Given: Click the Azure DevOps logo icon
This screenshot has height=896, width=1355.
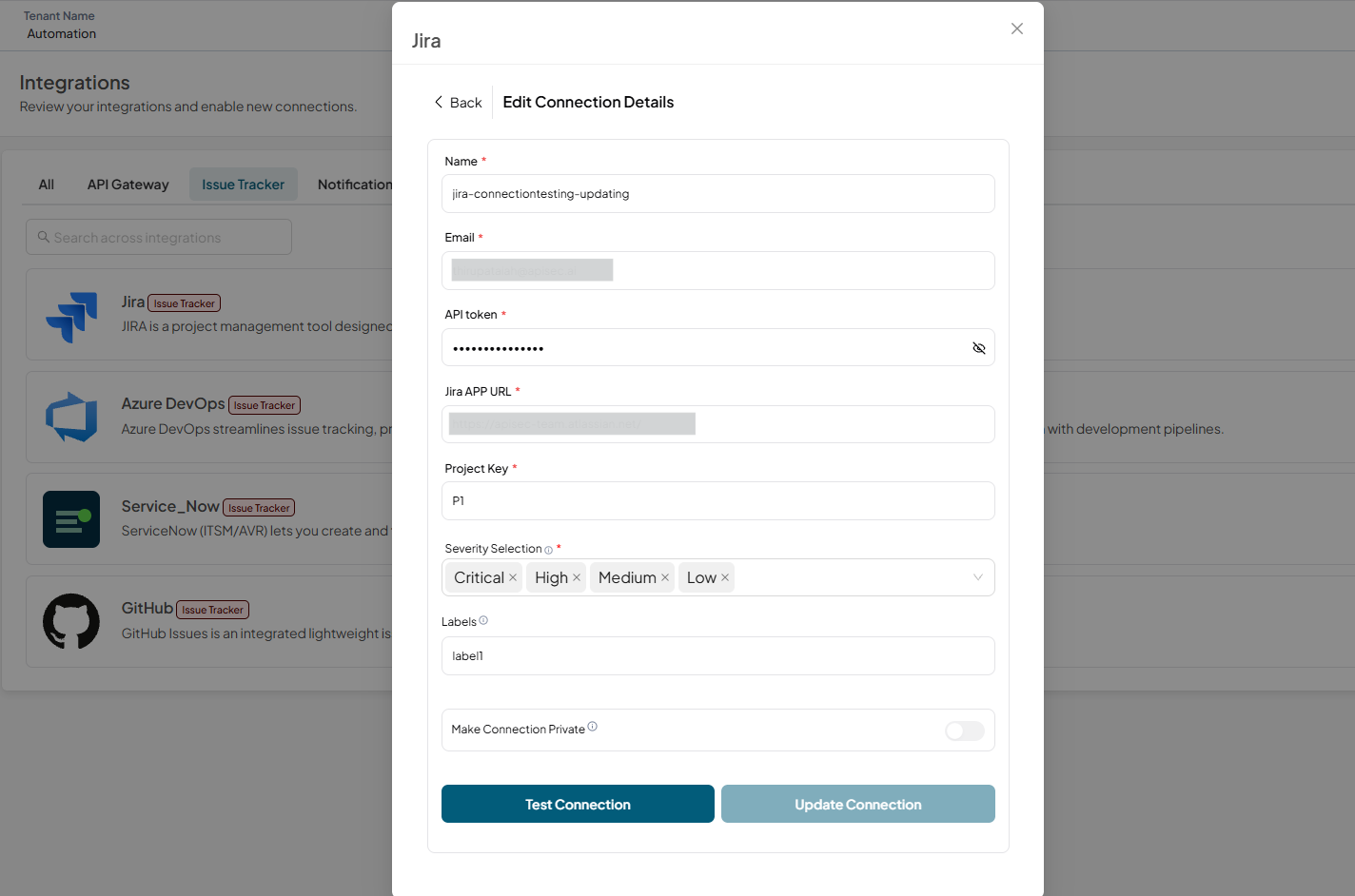Looking at the screenshot, I should tap(71, 418).
